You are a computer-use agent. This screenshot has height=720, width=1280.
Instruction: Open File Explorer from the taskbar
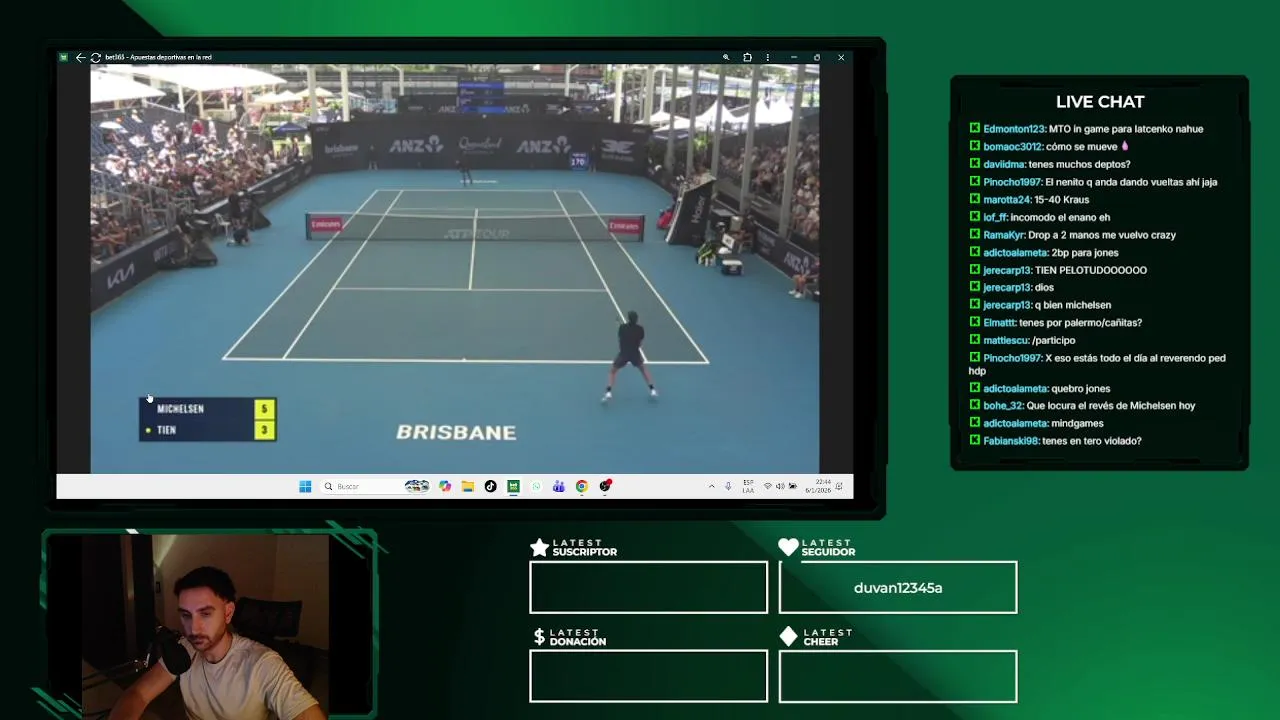click(467, 486)
